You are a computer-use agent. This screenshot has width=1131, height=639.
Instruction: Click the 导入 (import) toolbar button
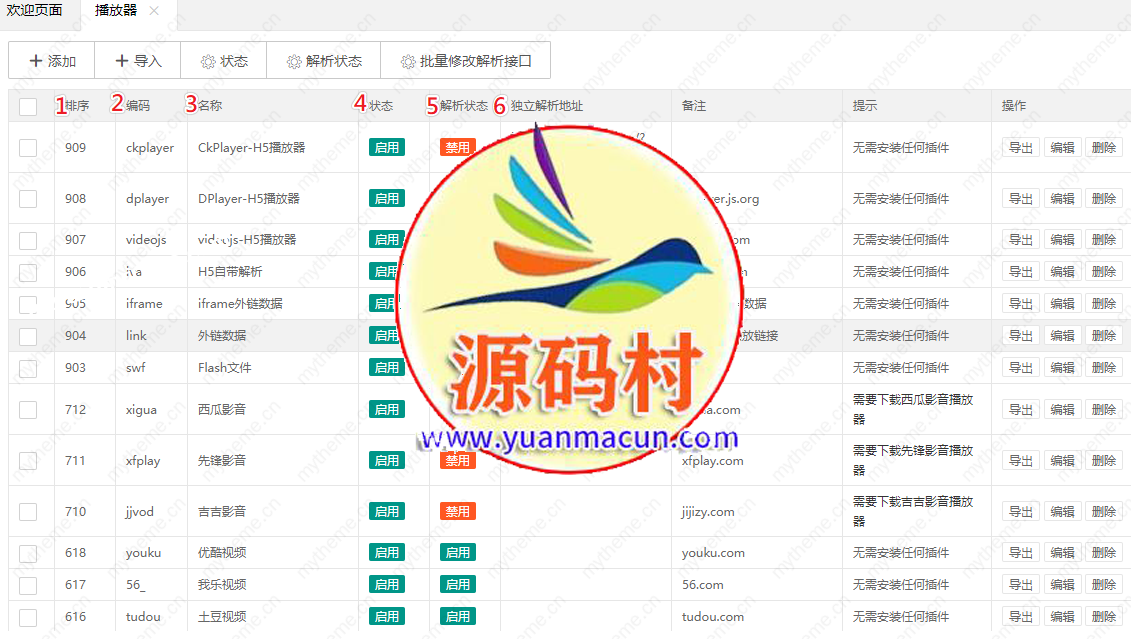pyautogui.click(x=138, y=61)
